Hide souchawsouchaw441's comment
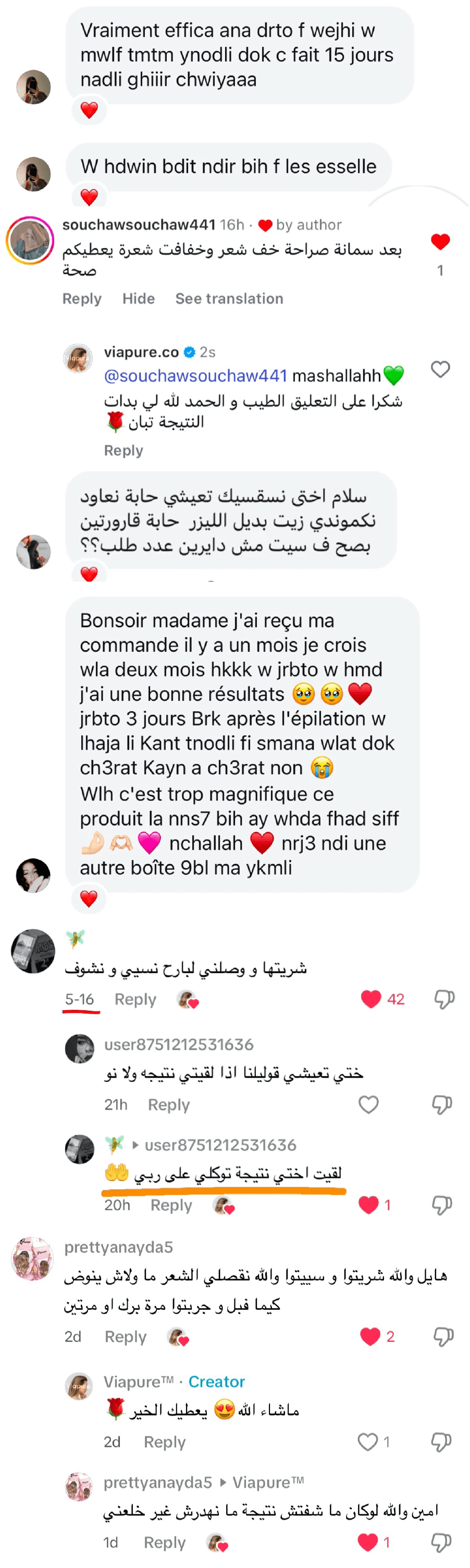 click(139, 299)
